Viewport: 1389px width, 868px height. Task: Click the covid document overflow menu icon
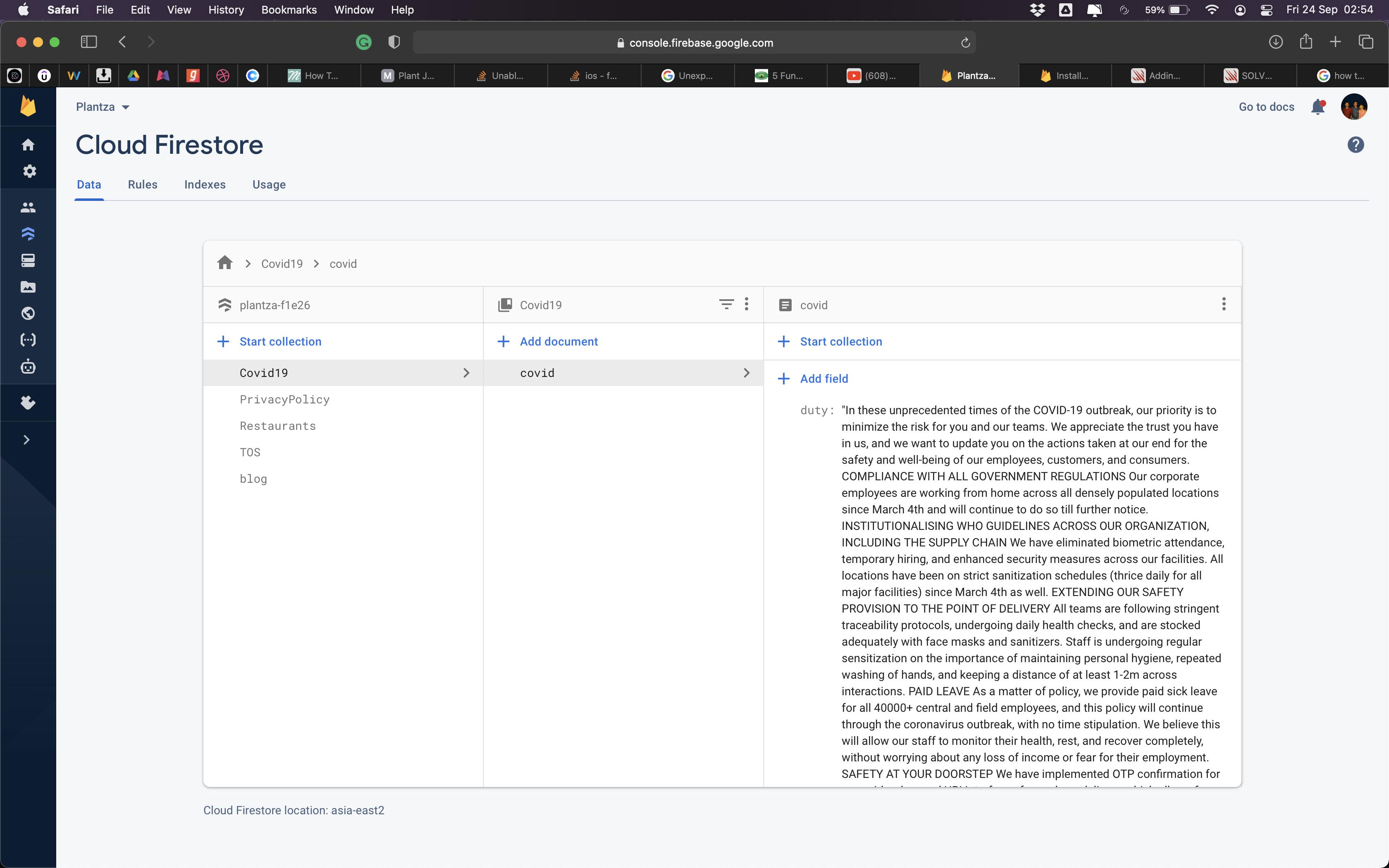pos(1224,304)
